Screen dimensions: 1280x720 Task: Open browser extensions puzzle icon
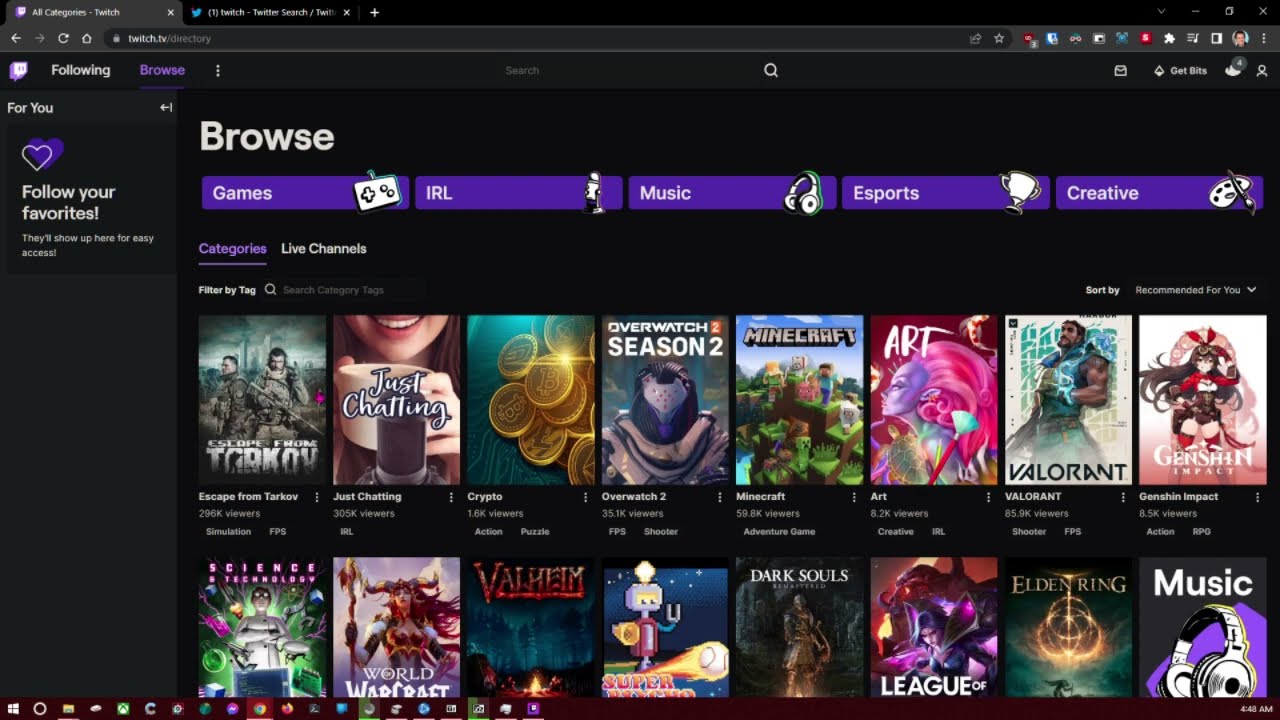[1169, 38]
